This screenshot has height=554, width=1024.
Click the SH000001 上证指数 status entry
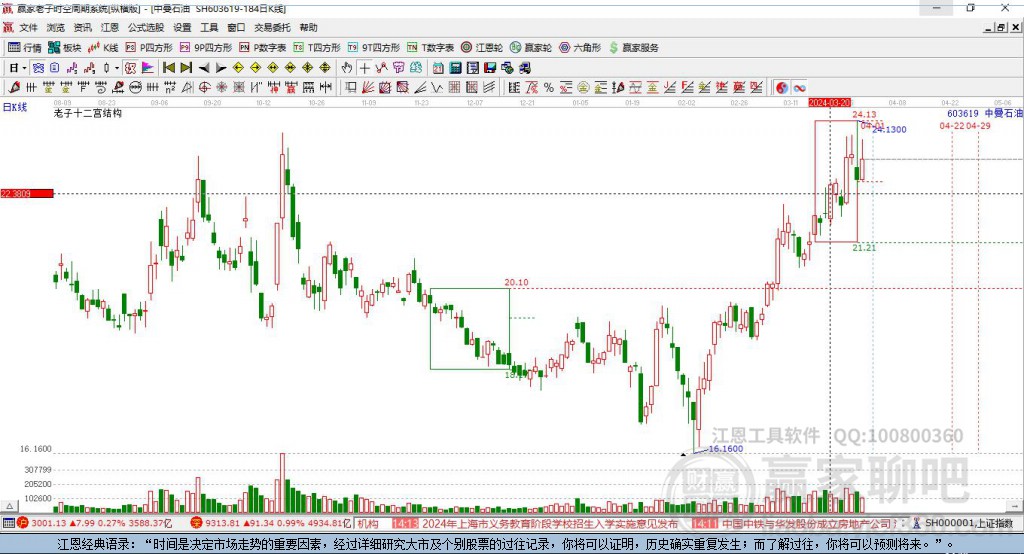[x=969, y=523]
